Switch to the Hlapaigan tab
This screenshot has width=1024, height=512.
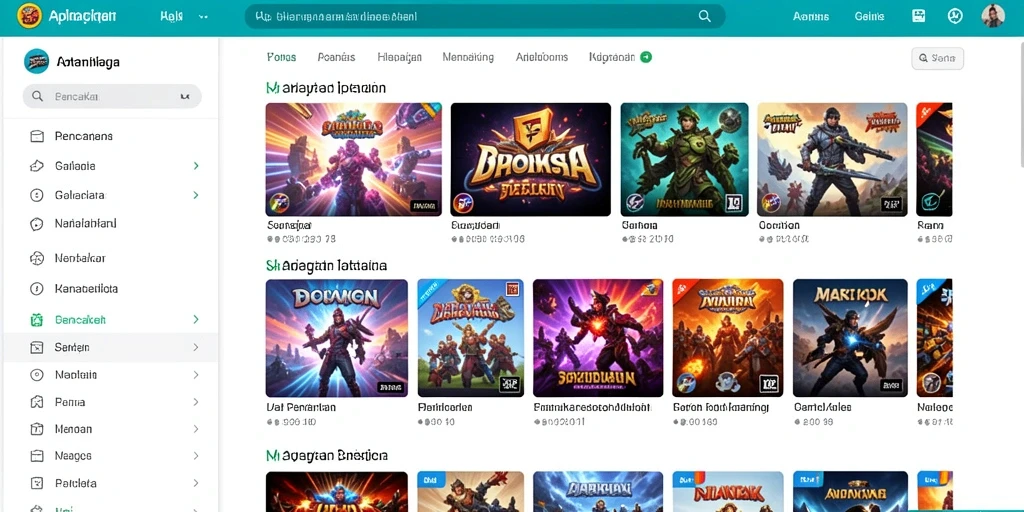pos(399,57)
